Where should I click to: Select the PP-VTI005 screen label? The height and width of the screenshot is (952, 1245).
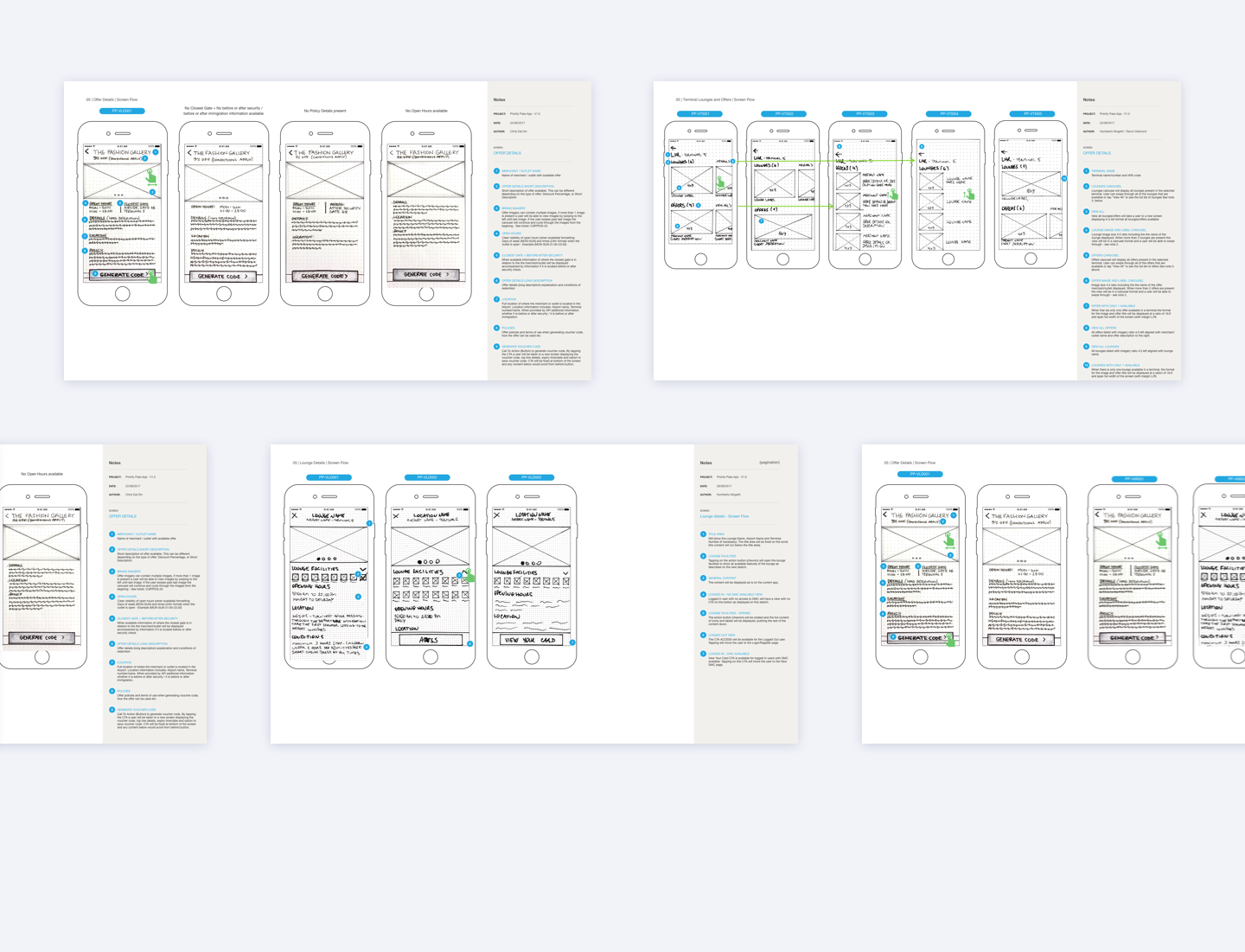pos(1031,113)
